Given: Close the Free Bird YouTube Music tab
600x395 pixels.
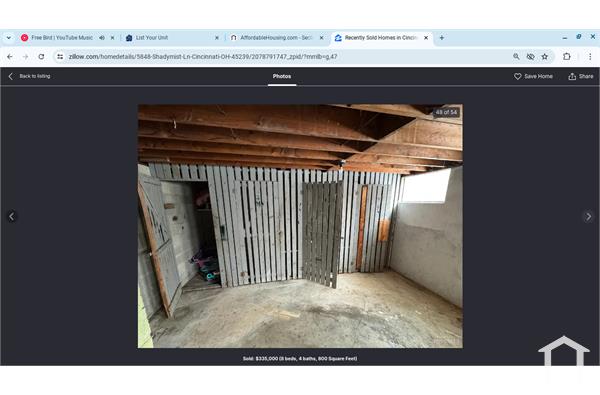Looking at the screenshot, I should (x=112, y=38).
